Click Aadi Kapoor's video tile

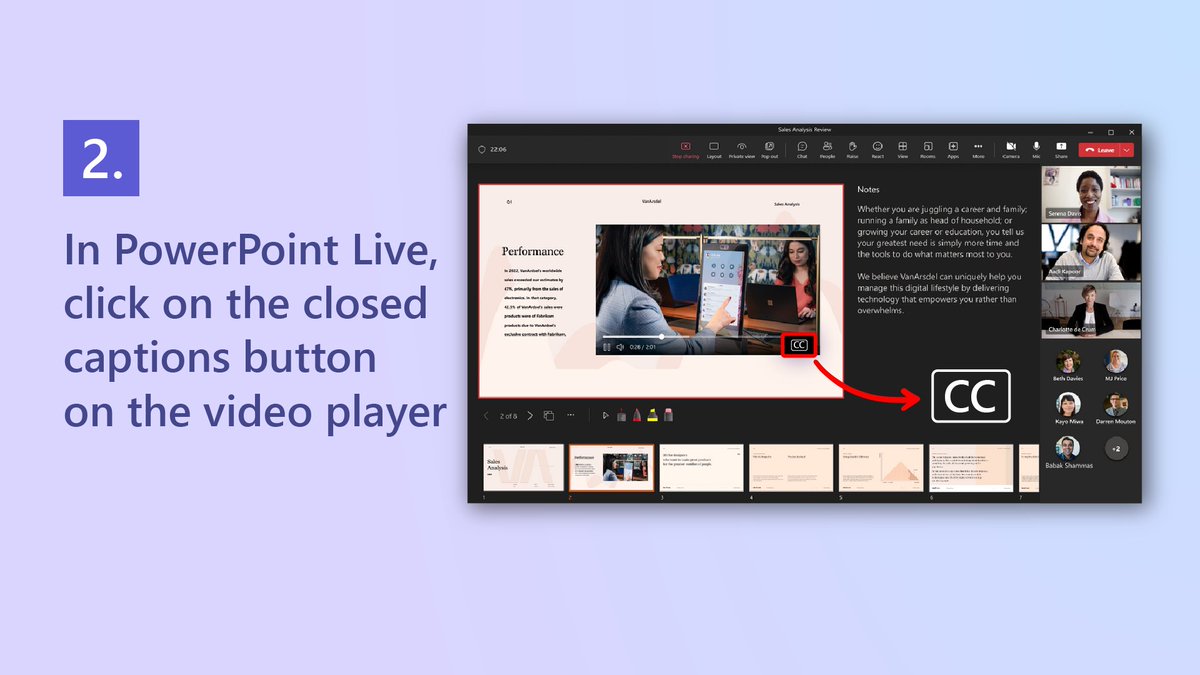(1091, 252)
